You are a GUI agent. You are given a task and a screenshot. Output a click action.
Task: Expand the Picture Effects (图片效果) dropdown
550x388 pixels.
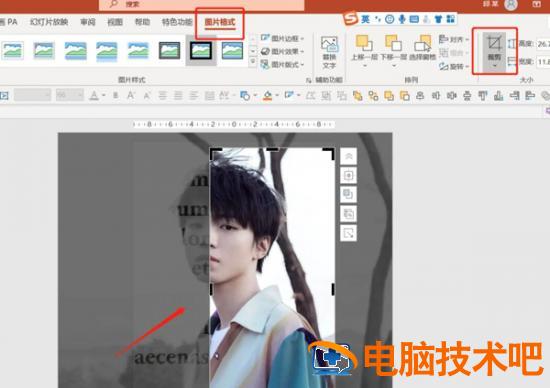[x=283, y=52]
